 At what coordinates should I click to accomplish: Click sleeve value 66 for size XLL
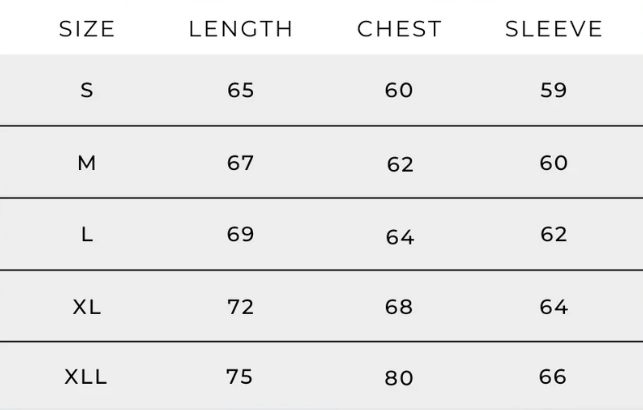point(554,377)
